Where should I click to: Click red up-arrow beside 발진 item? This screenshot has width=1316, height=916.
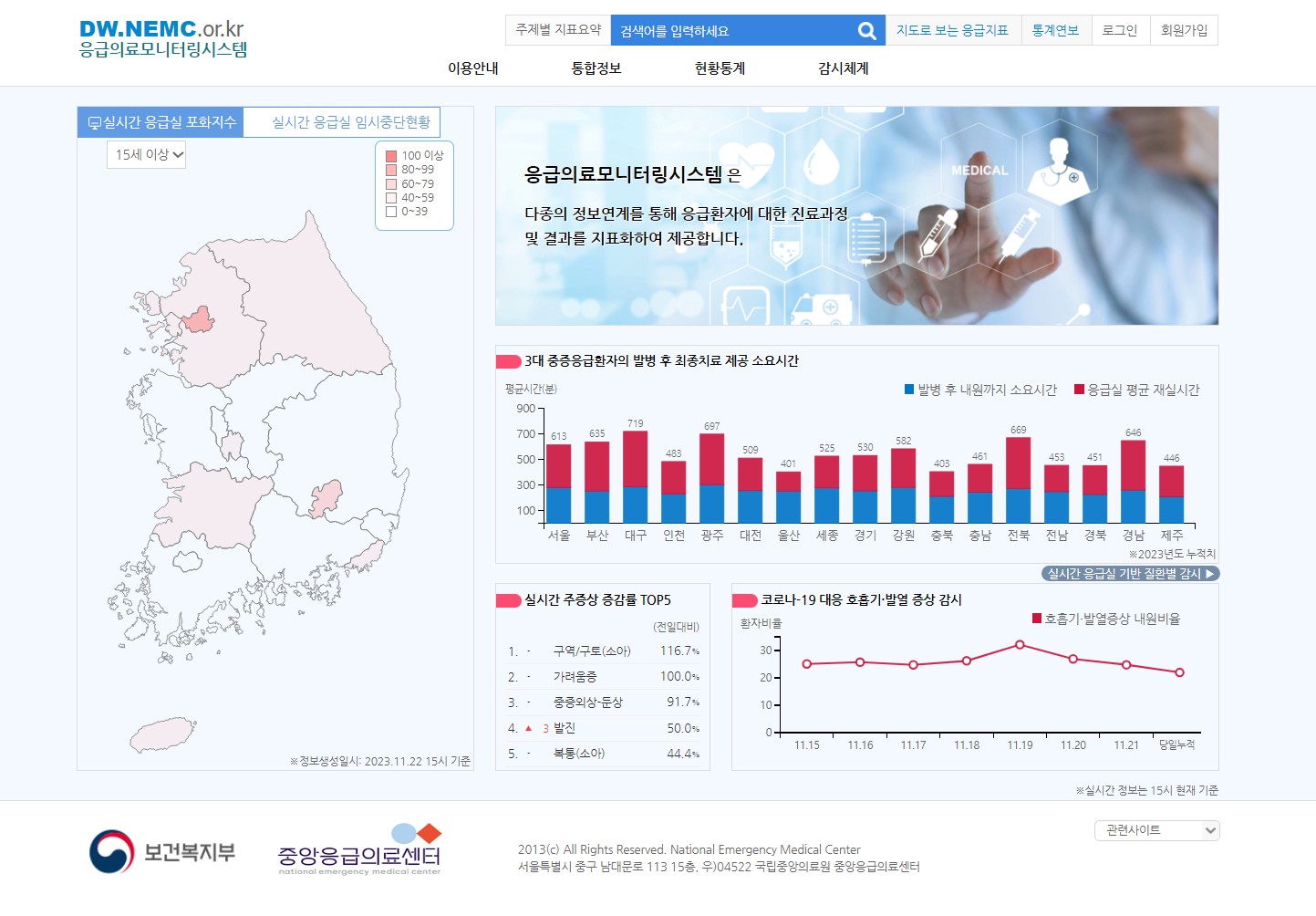point(526,728)
